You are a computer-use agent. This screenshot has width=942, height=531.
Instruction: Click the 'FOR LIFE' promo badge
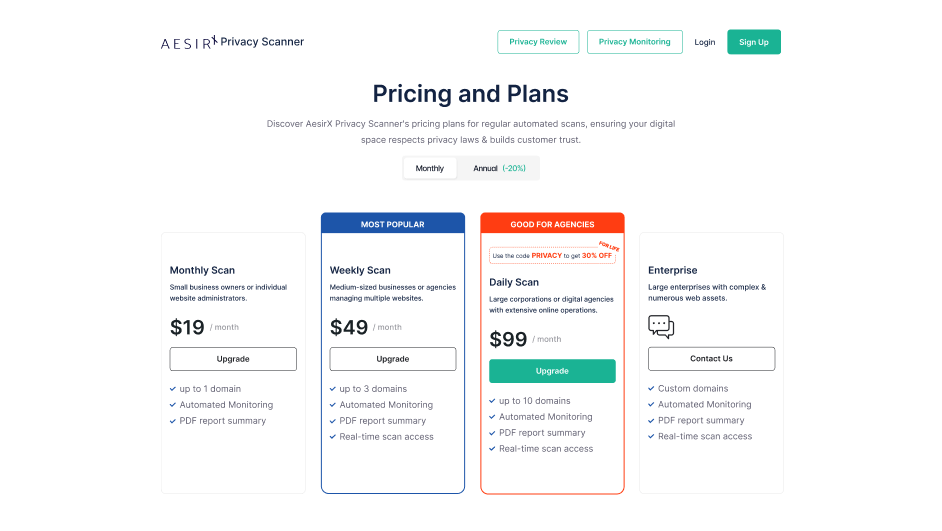[x=610, y=244]
